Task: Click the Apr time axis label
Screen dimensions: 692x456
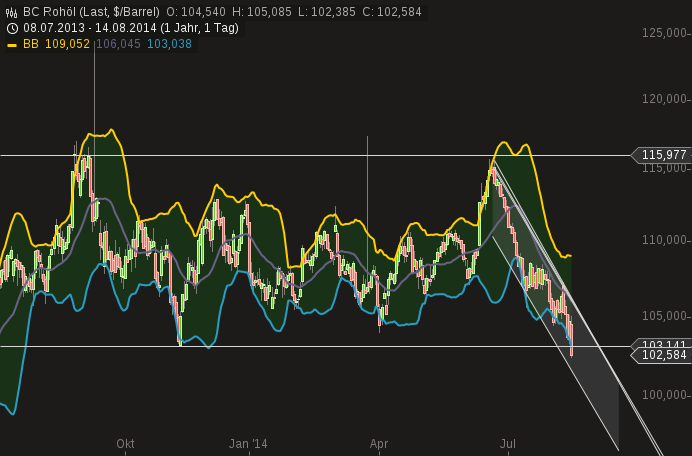Action: point(379,444)
